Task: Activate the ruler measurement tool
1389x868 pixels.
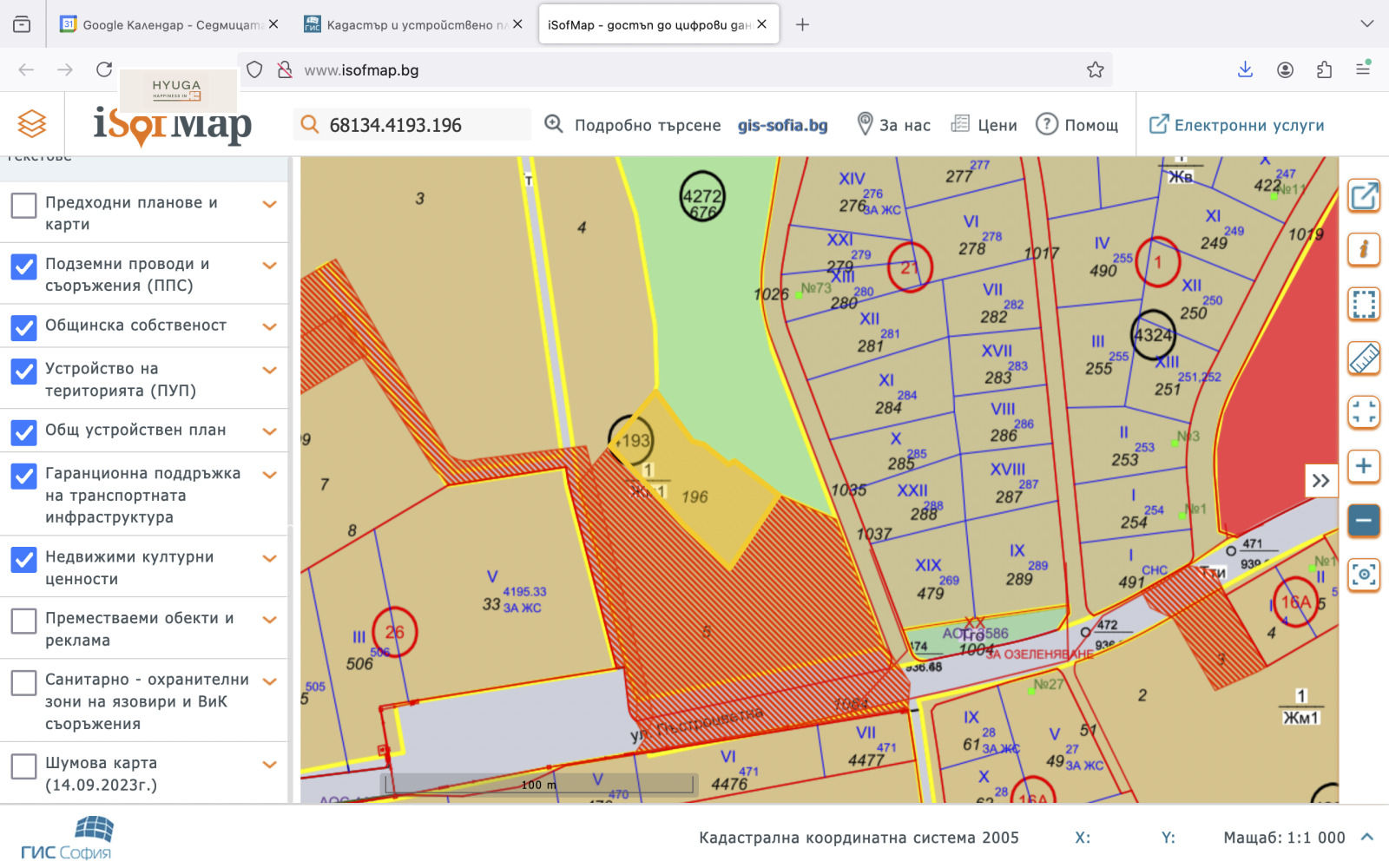Action: (1363, 358)
